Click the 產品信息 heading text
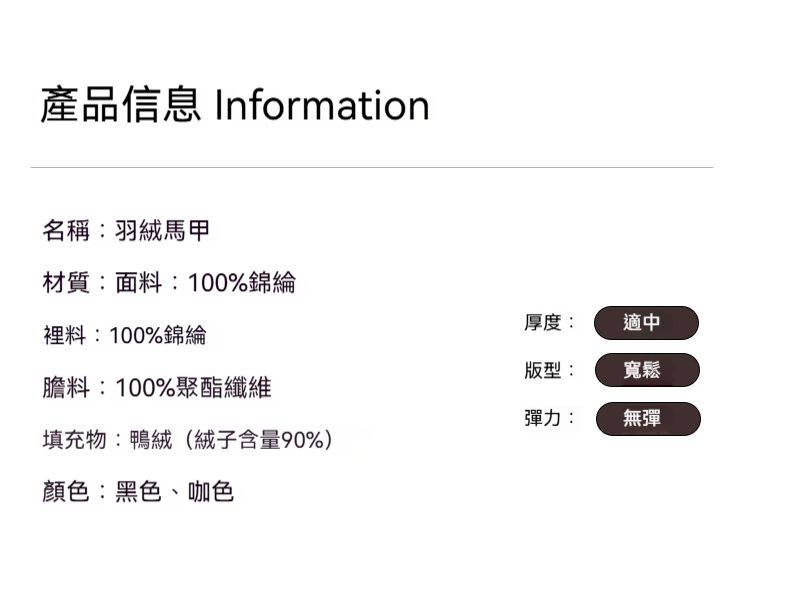The image size is (790, 603). coord(120,105)
